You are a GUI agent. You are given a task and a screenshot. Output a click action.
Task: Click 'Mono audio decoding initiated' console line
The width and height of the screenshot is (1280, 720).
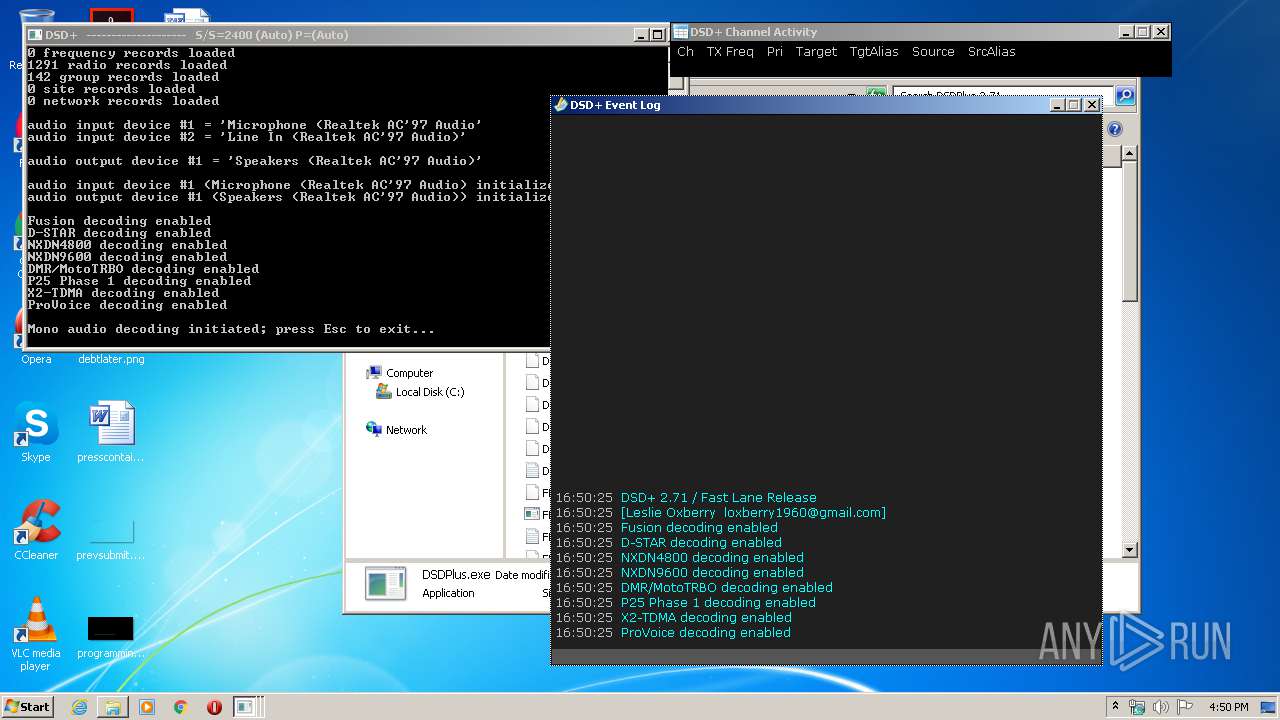tap(231, 329)
